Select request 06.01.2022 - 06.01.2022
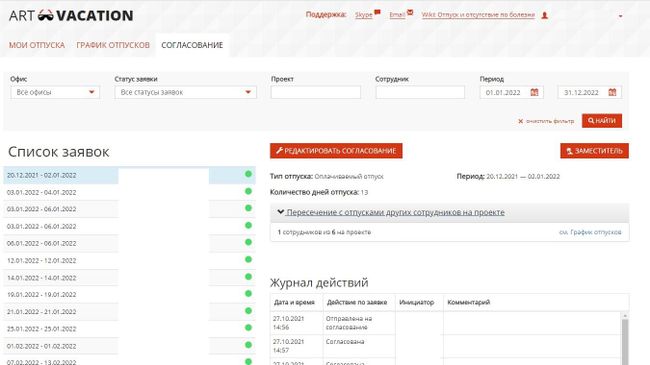This screenshot has height=365, width=650. click(129, 243)
